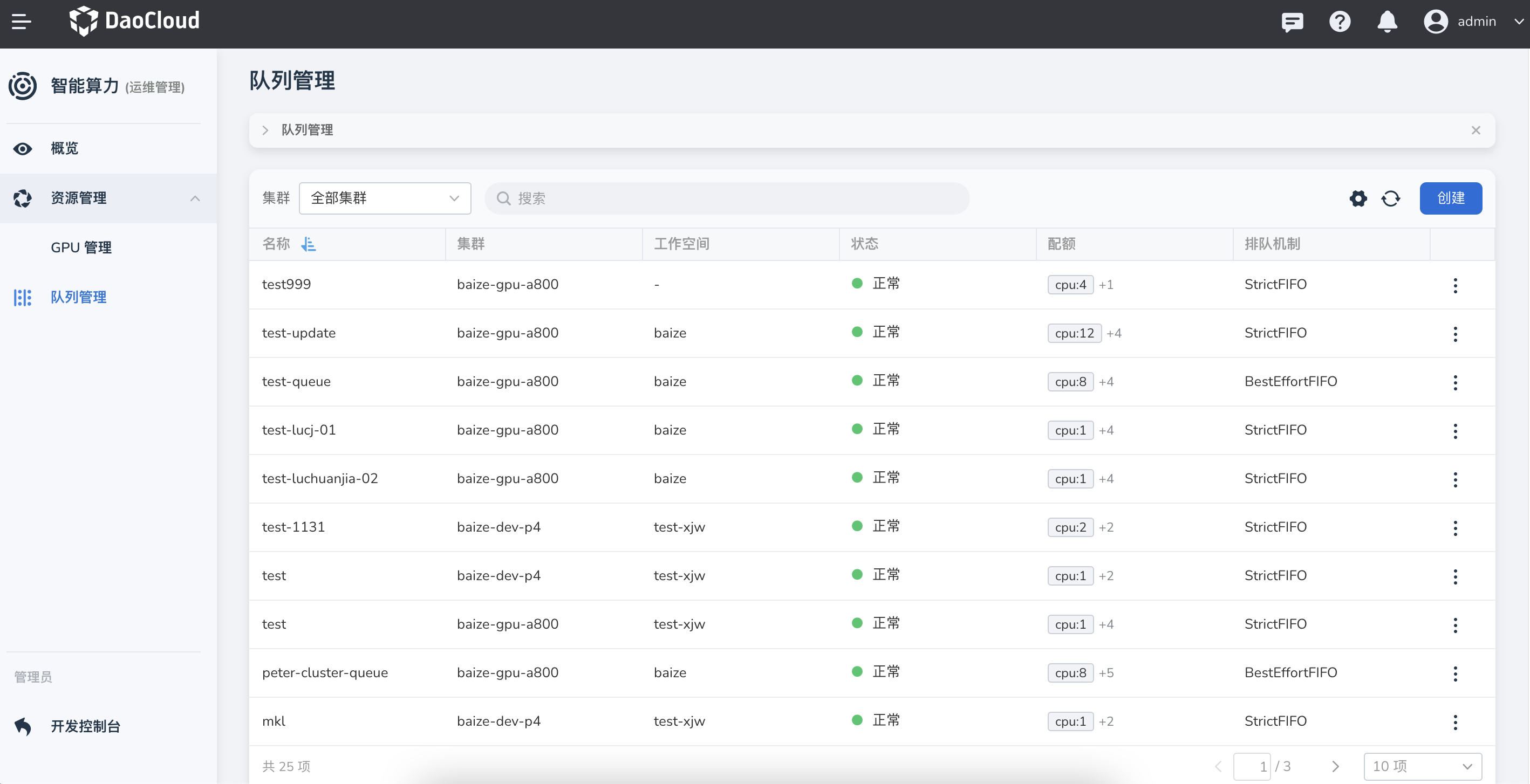Toggle name column sort order
The image size is (1530, 784).
[308, 244]
